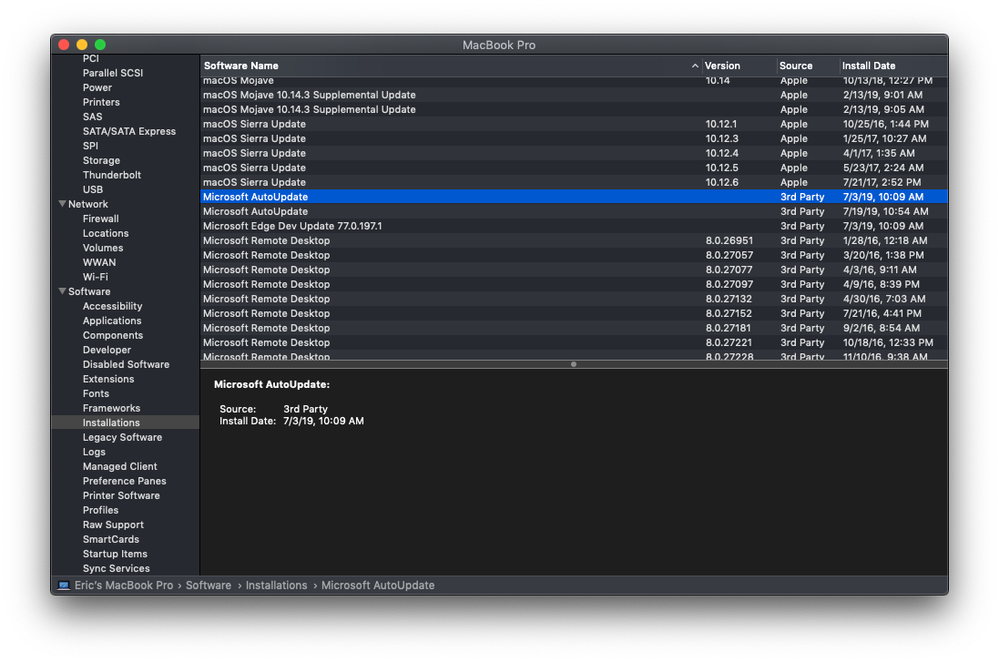
Task: Open Disabled Software list
Action: 126,364
